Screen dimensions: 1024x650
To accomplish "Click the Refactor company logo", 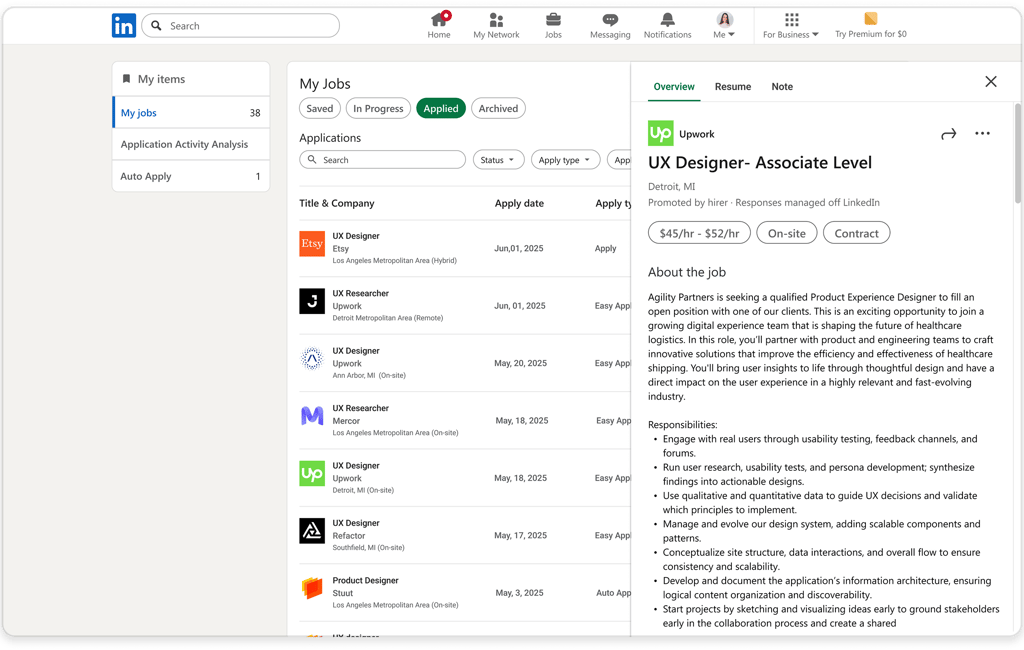I will (x=312, y=531).
